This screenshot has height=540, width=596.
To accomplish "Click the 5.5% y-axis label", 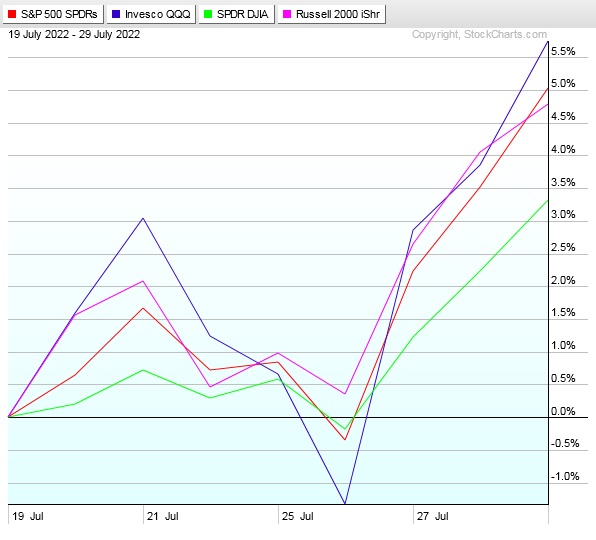I will pyautogui.click(x=563, y=51).
